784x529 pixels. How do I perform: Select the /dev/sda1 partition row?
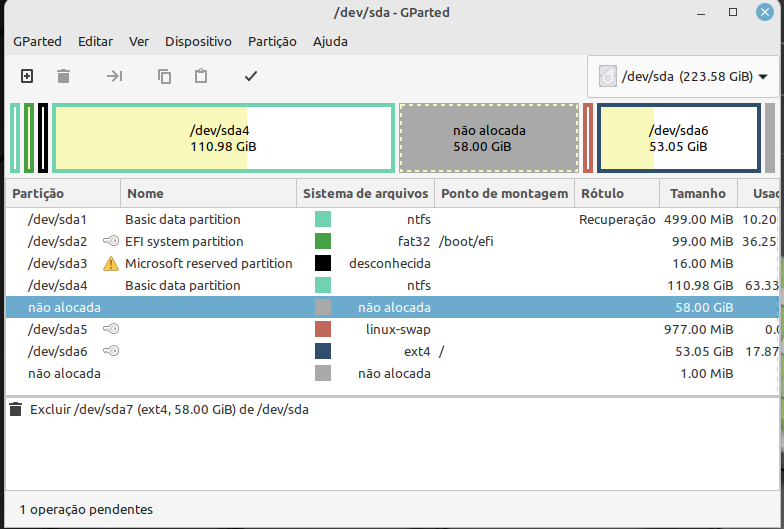[392, 220]
